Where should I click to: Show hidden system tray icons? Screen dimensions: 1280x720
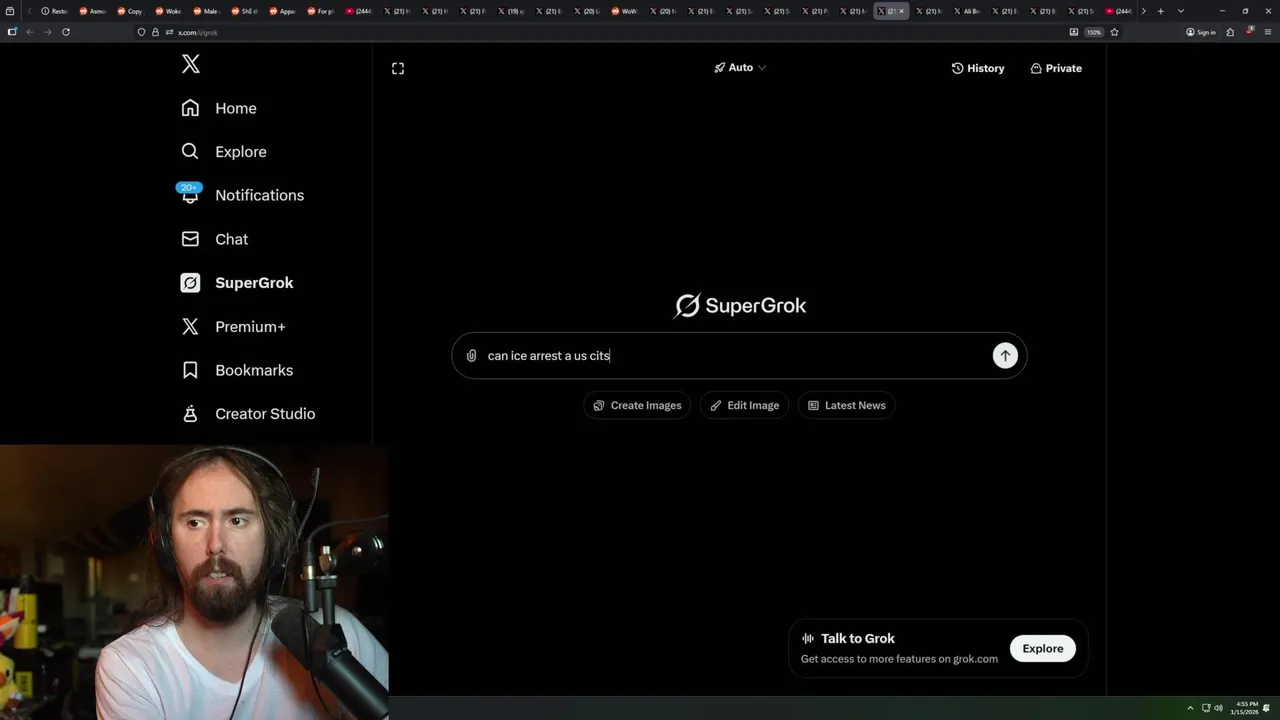[1190, 708]
